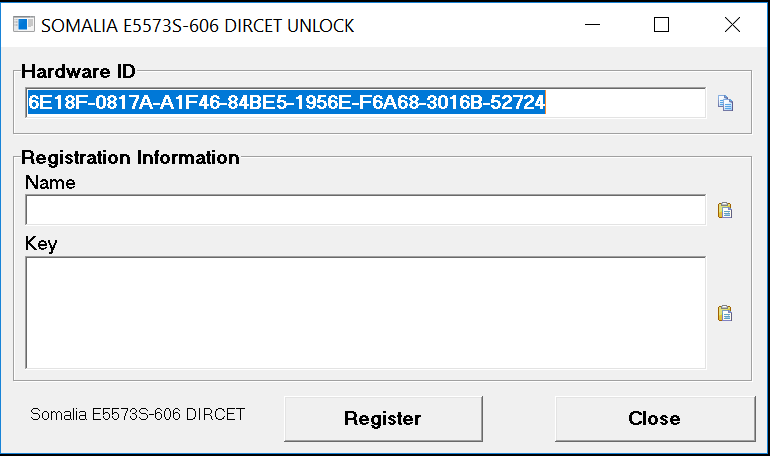The height and width of the screenshot is (456, 770).
Task: Click the Registration Information group heading
Action: 130,158
